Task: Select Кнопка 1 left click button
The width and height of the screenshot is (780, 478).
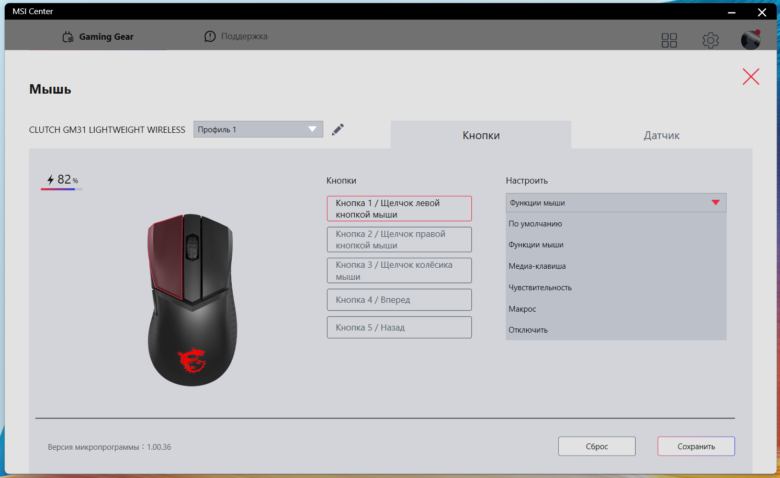Action: point(399,208)
